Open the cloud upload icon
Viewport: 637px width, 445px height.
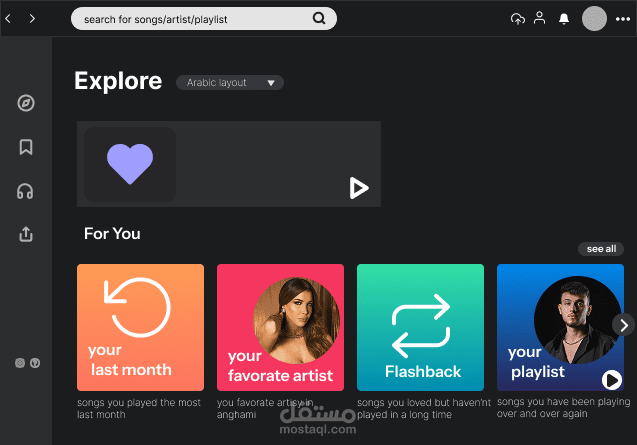[x=518, y=19]
